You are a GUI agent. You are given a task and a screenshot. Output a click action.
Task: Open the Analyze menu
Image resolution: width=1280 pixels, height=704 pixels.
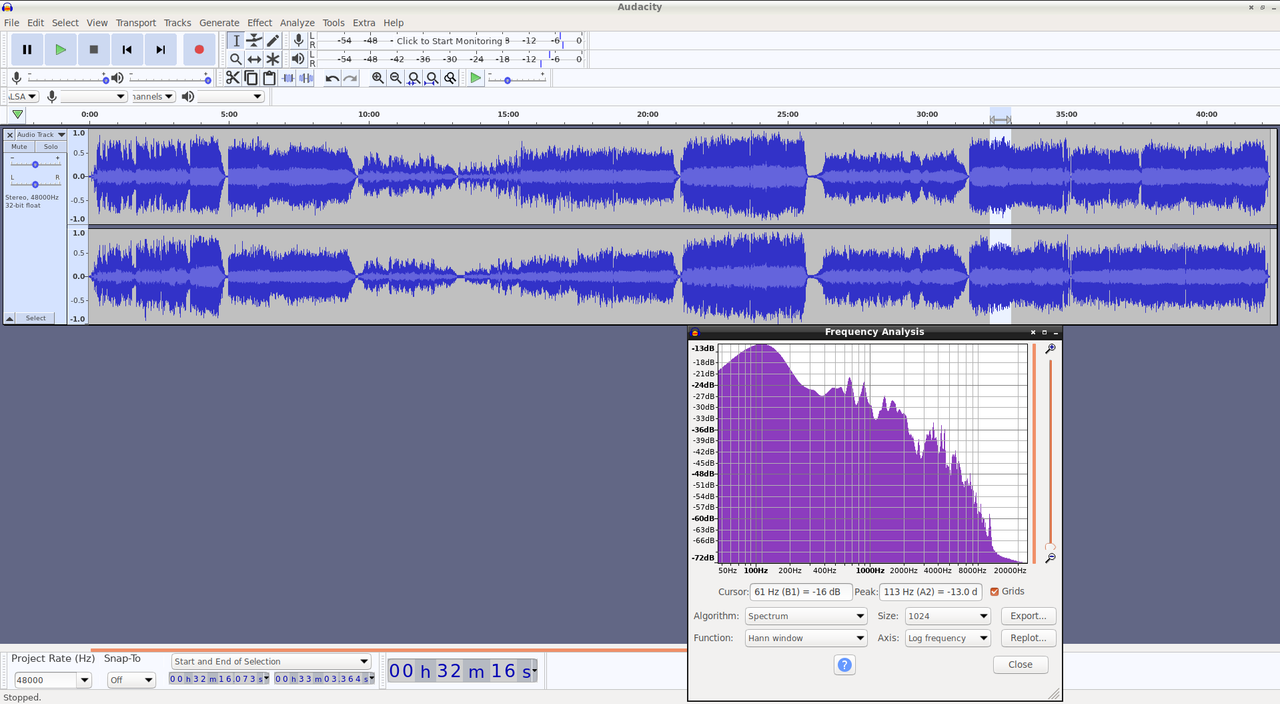[x=297, y=22]
